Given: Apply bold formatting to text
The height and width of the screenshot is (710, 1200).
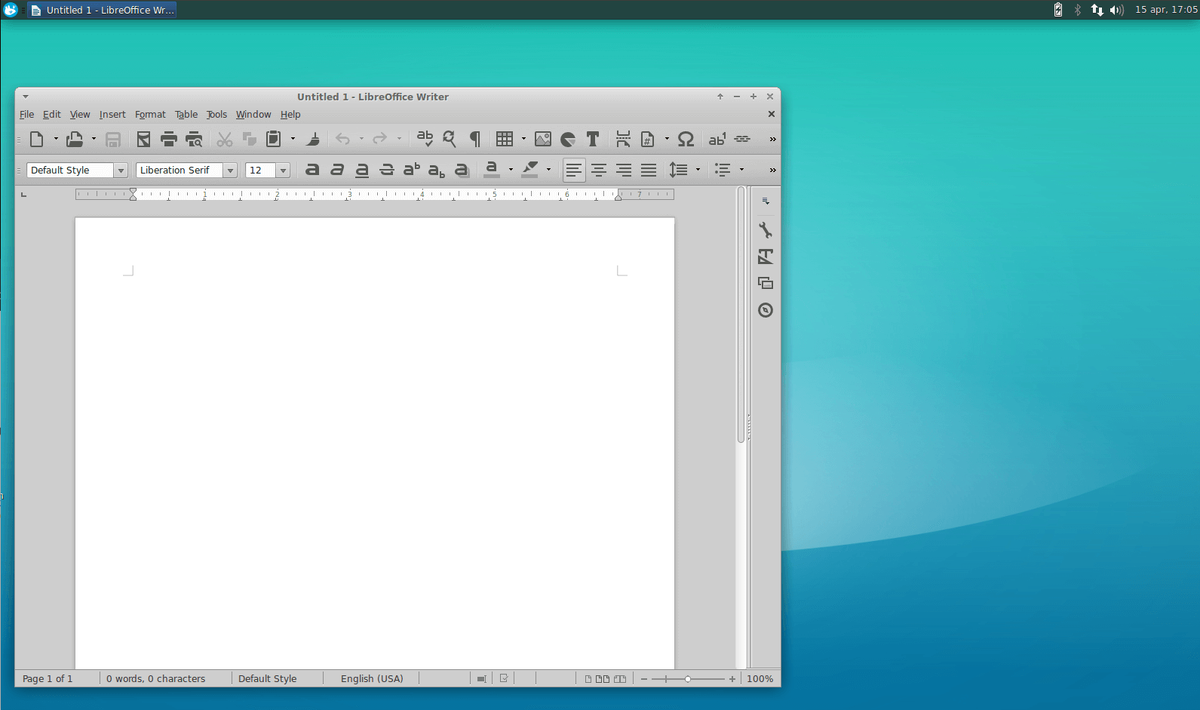Looking at the screenshot, I should [x=312, y=169].
